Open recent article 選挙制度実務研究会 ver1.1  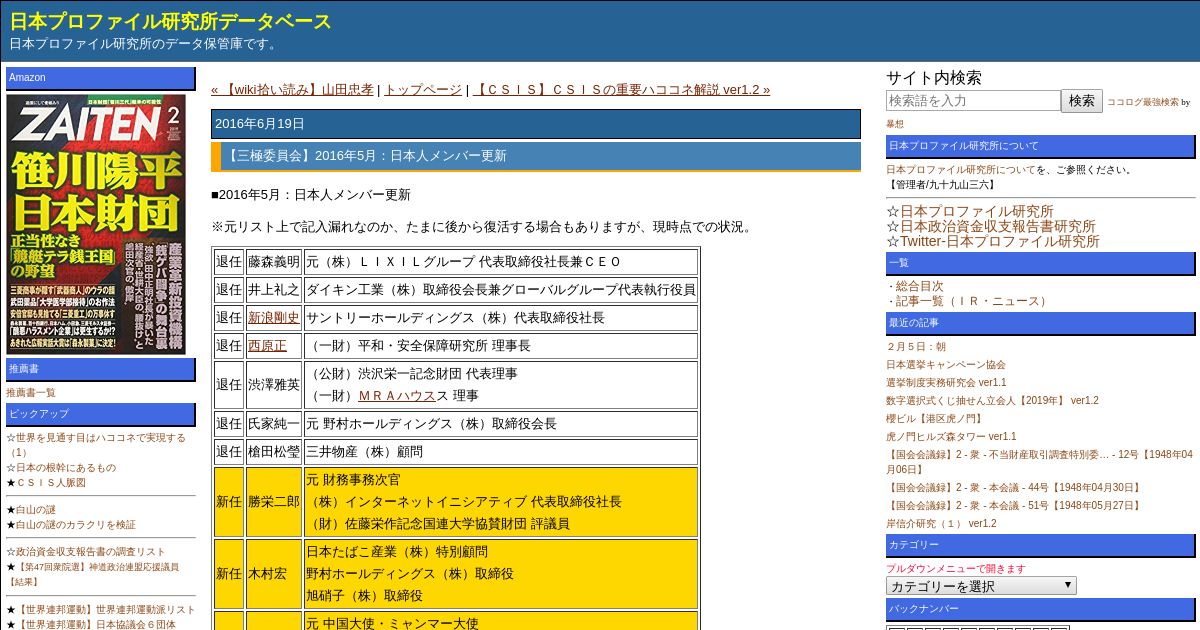coord(946,383)
